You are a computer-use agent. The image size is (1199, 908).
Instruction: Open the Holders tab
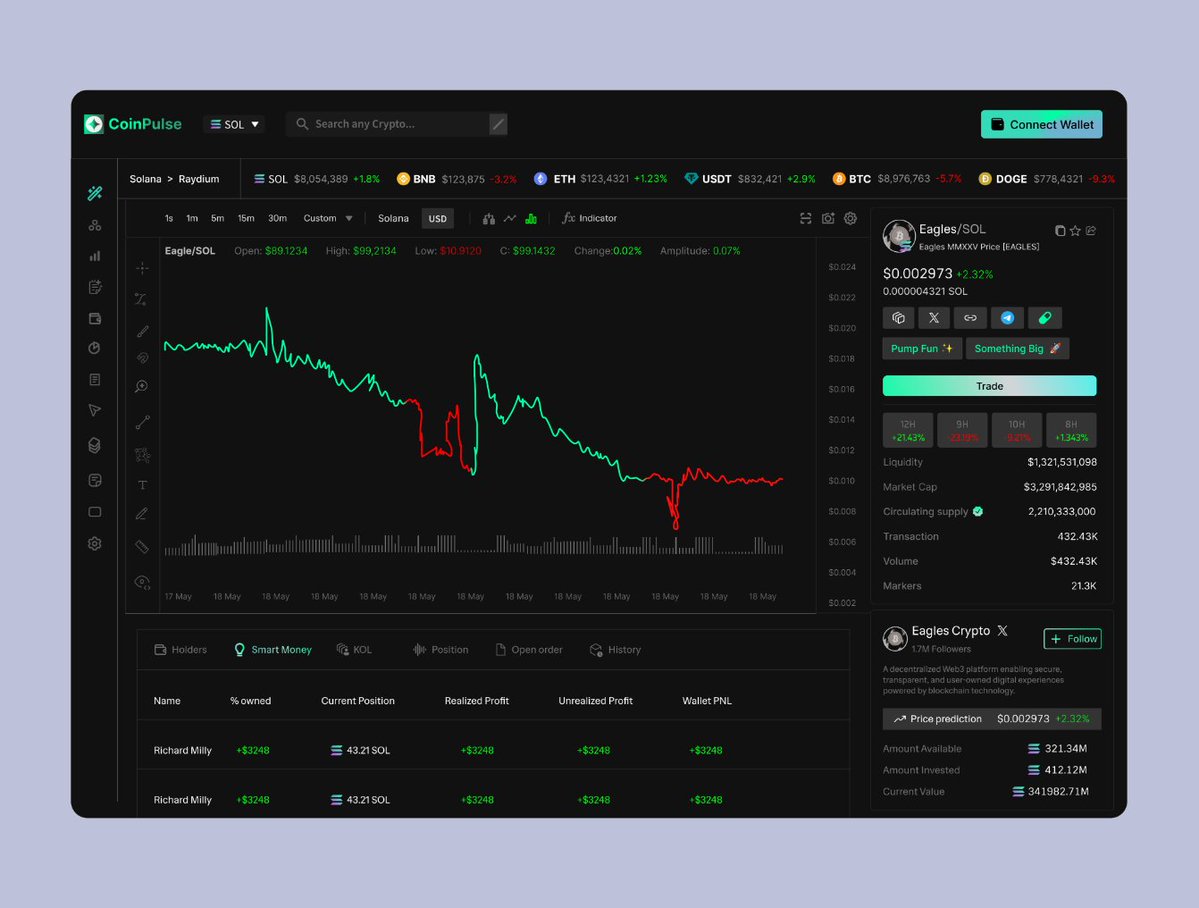click(180, 649)
